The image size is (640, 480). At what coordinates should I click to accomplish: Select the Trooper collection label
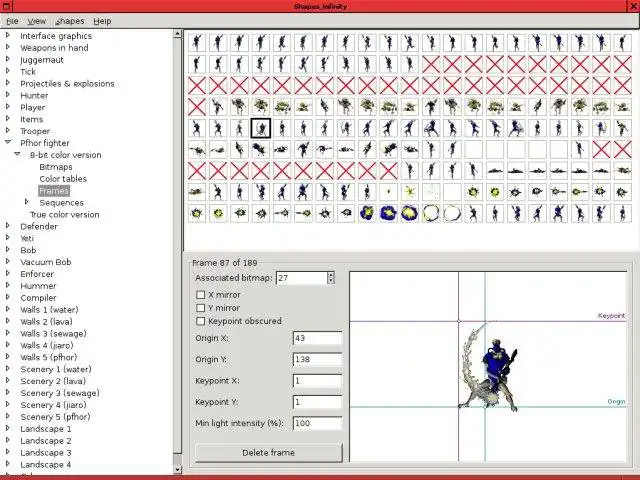[x=35, y=131]
